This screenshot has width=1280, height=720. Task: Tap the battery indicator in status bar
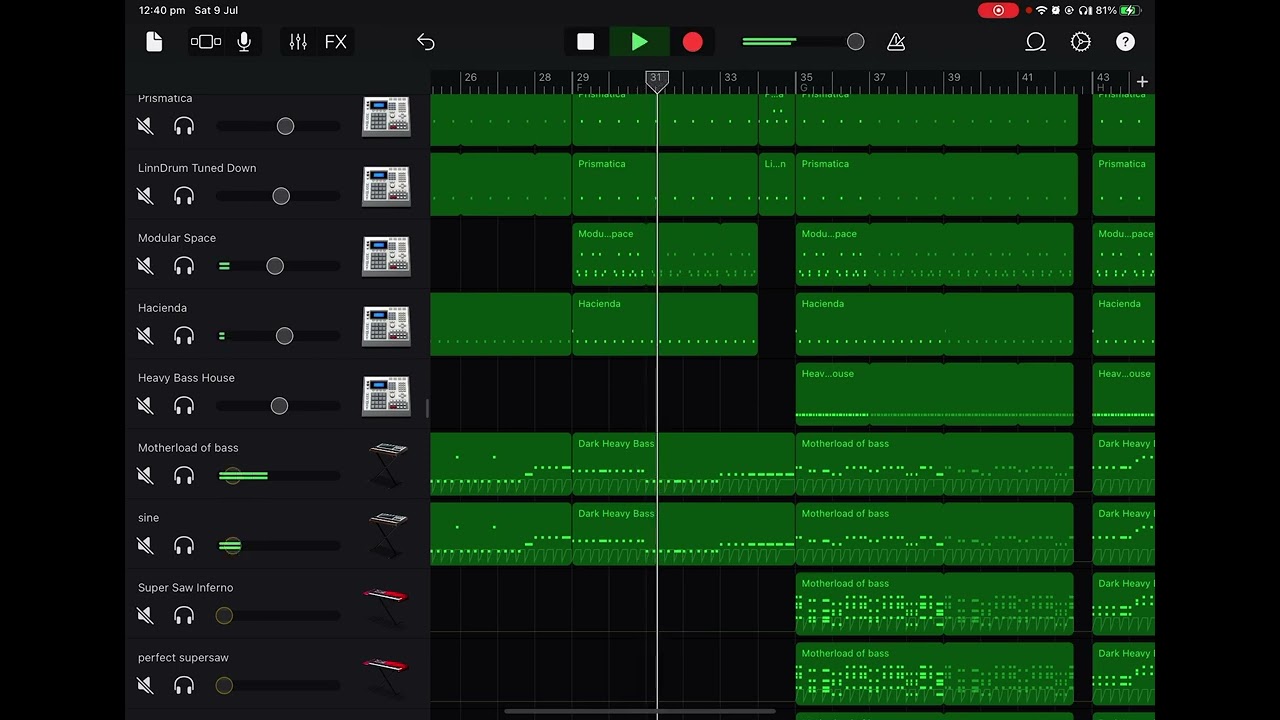click(1130, 10)
